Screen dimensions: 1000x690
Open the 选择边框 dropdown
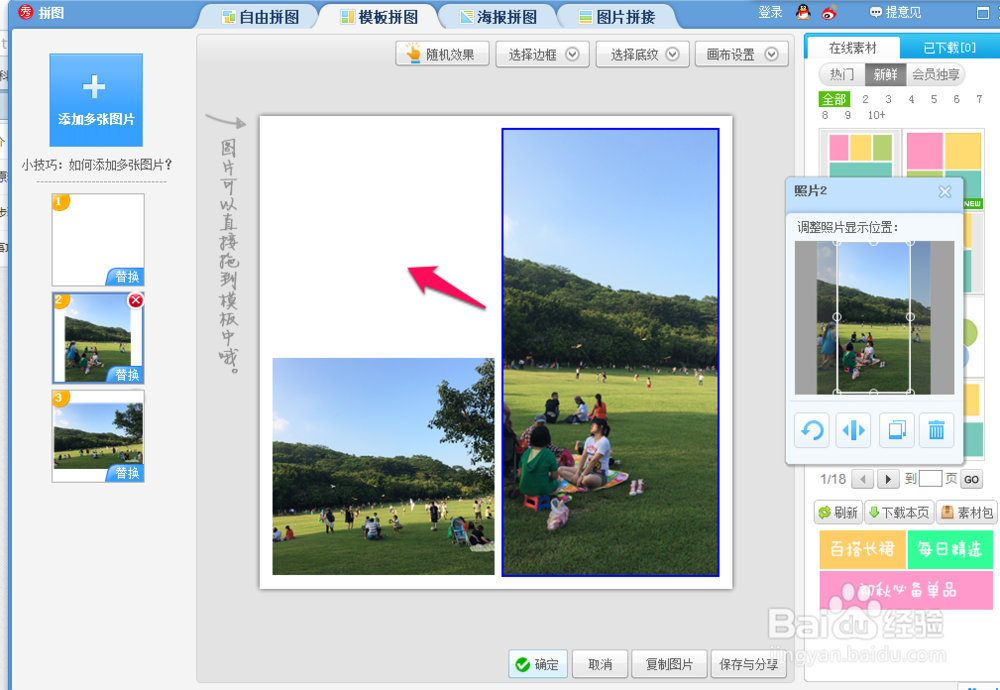point(542,53)
